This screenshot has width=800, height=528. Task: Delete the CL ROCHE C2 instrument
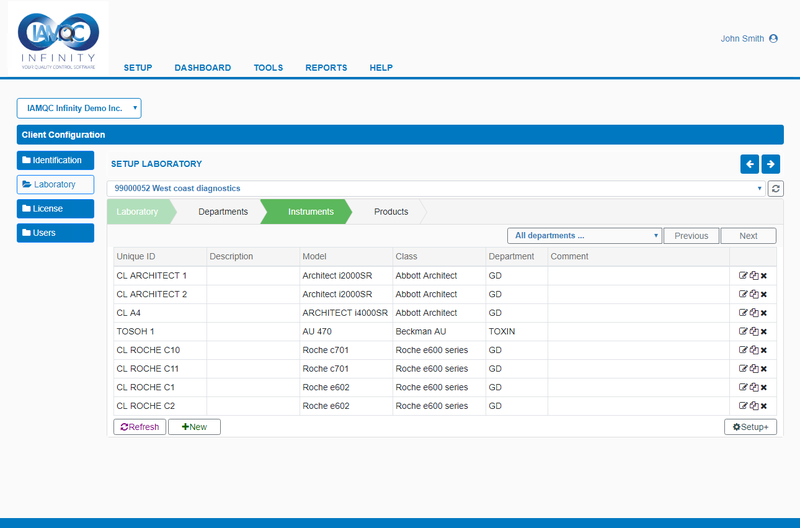[764, 406]
